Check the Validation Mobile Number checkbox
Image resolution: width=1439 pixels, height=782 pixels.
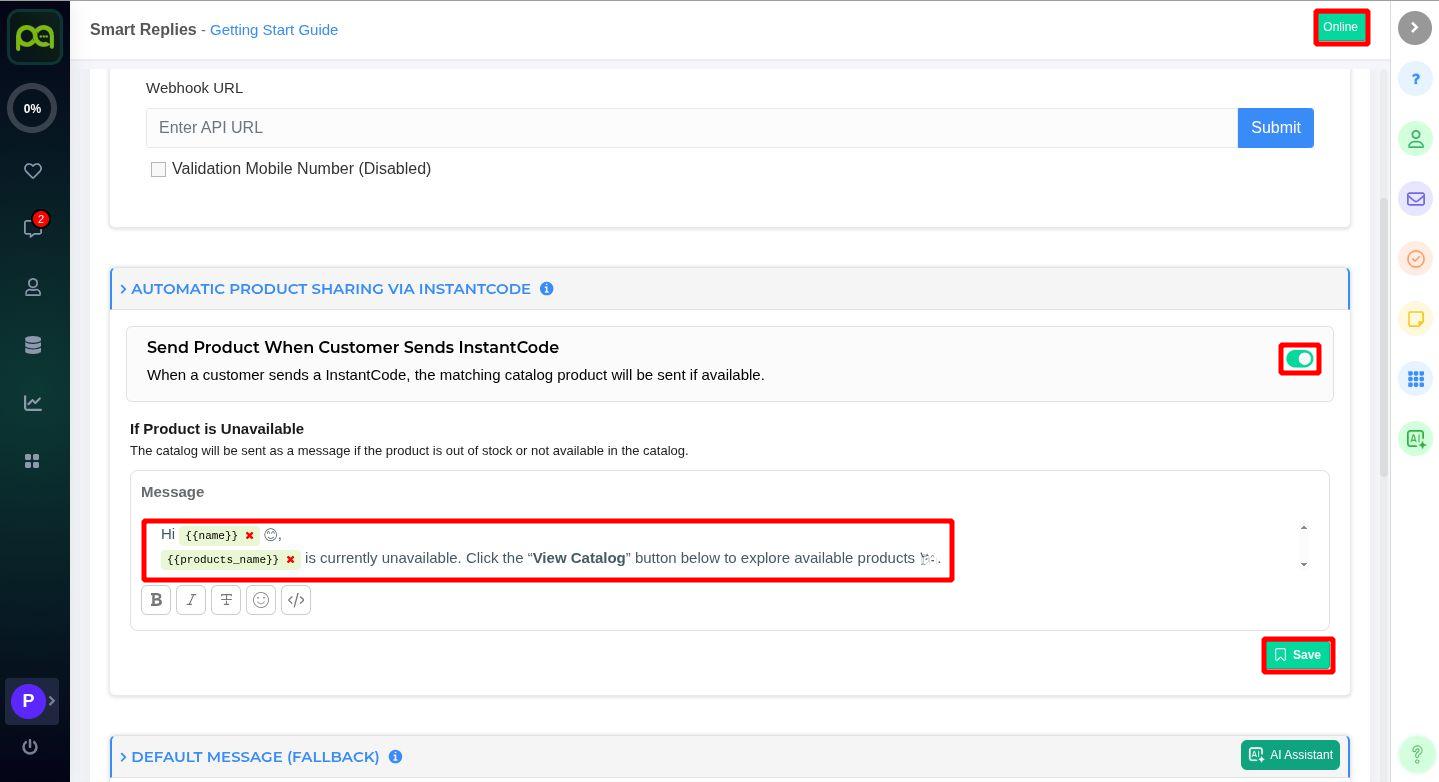click(x=158, y=170)
